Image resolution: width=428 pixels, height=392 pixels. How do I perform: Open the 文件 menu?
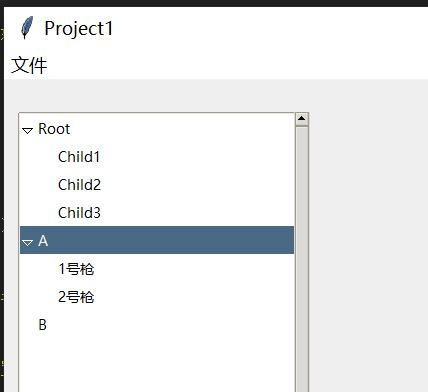tap(29, 65)
